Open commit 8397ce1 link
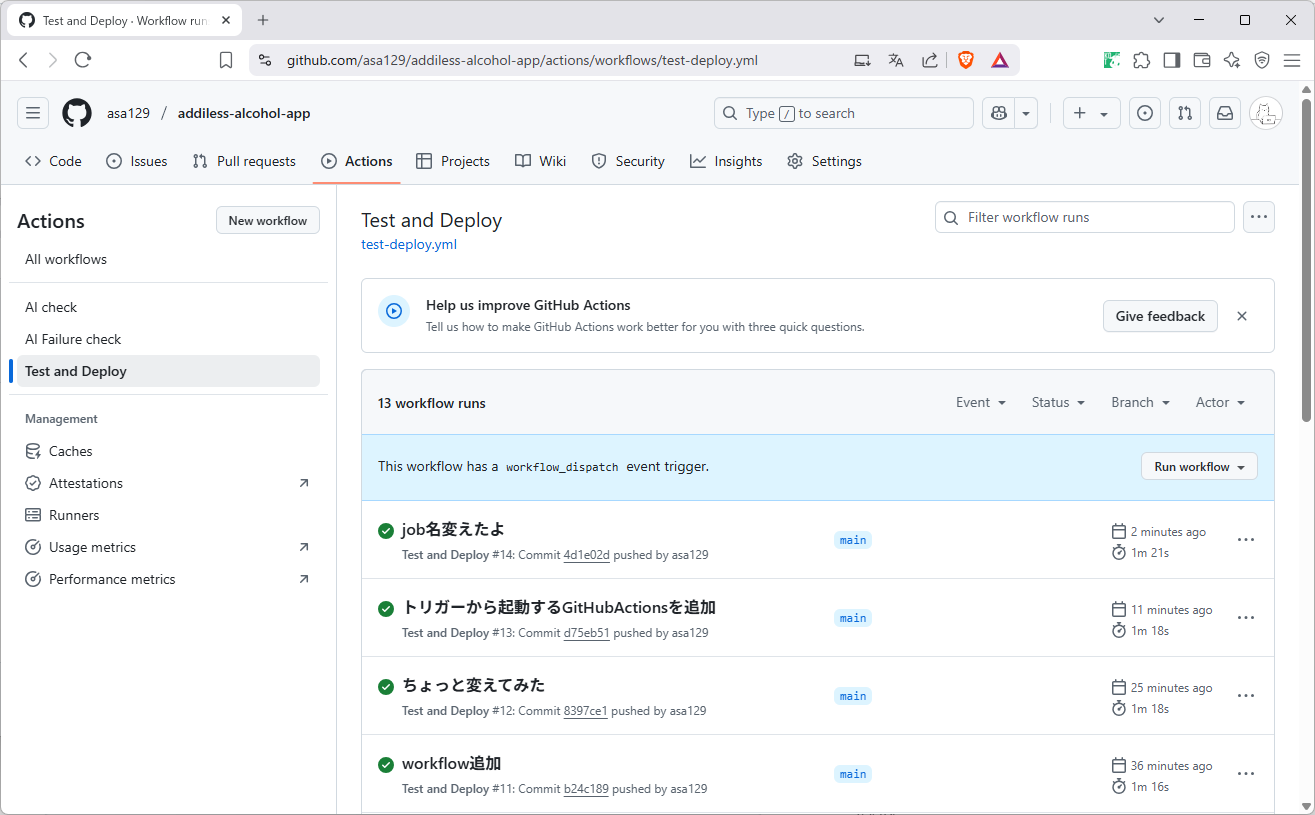This screenshot has width=1315, height=815. point(585,711)
